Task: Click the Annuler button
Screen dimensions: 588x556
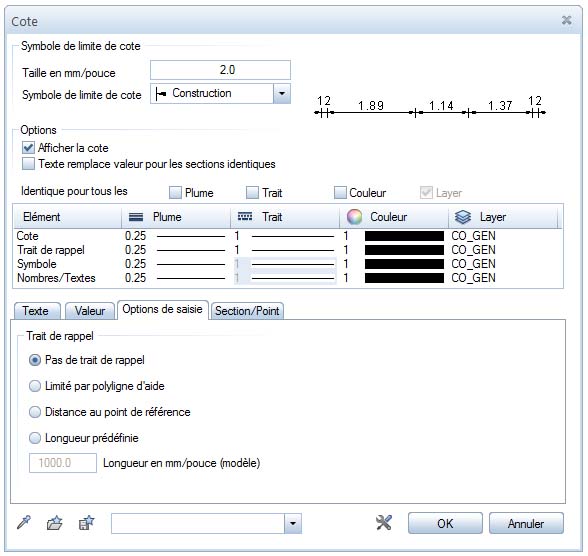Action: [x=526, y=523]
